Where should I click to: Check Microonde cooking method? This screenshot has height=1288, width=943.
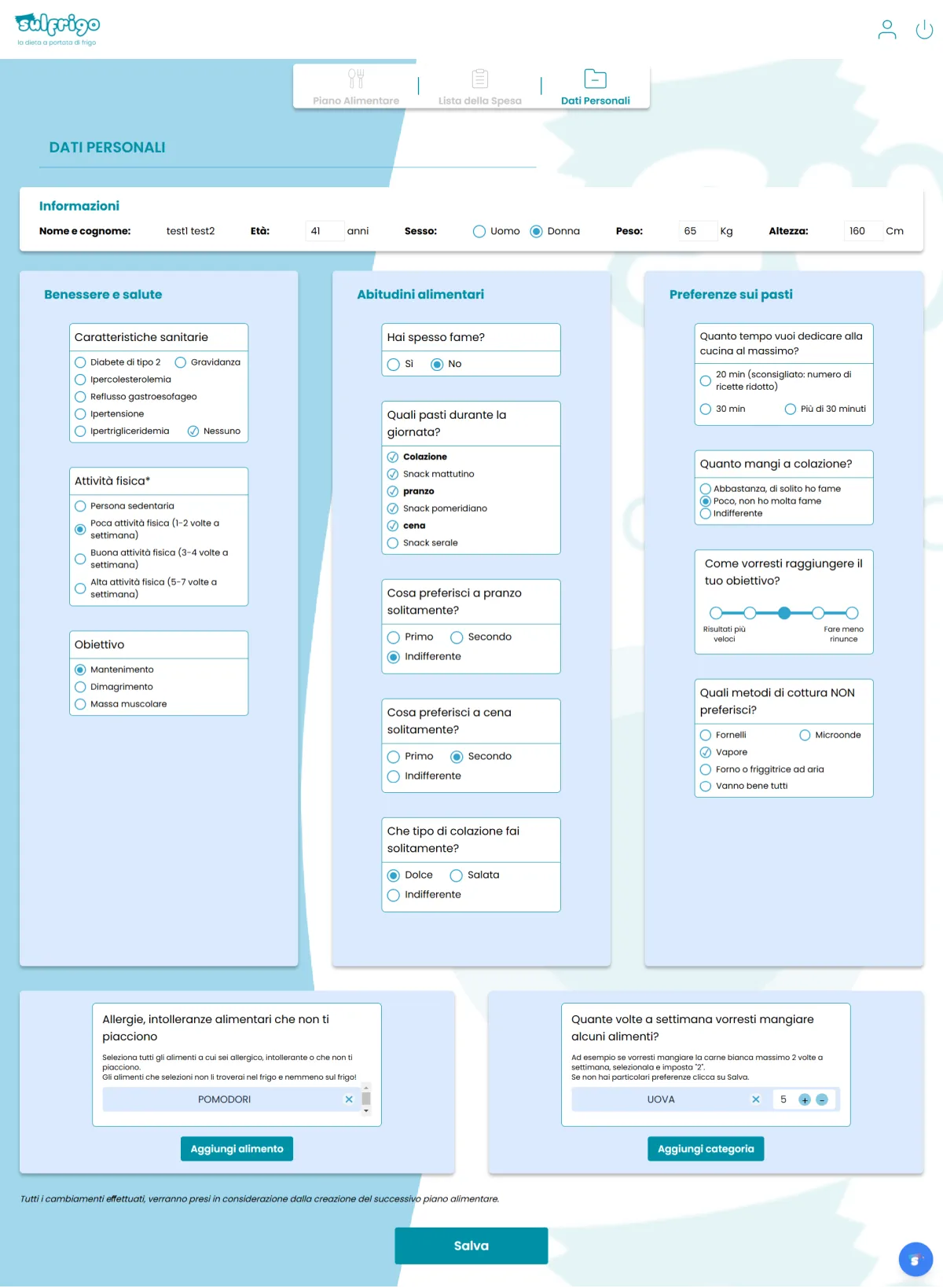coord(805,736)
